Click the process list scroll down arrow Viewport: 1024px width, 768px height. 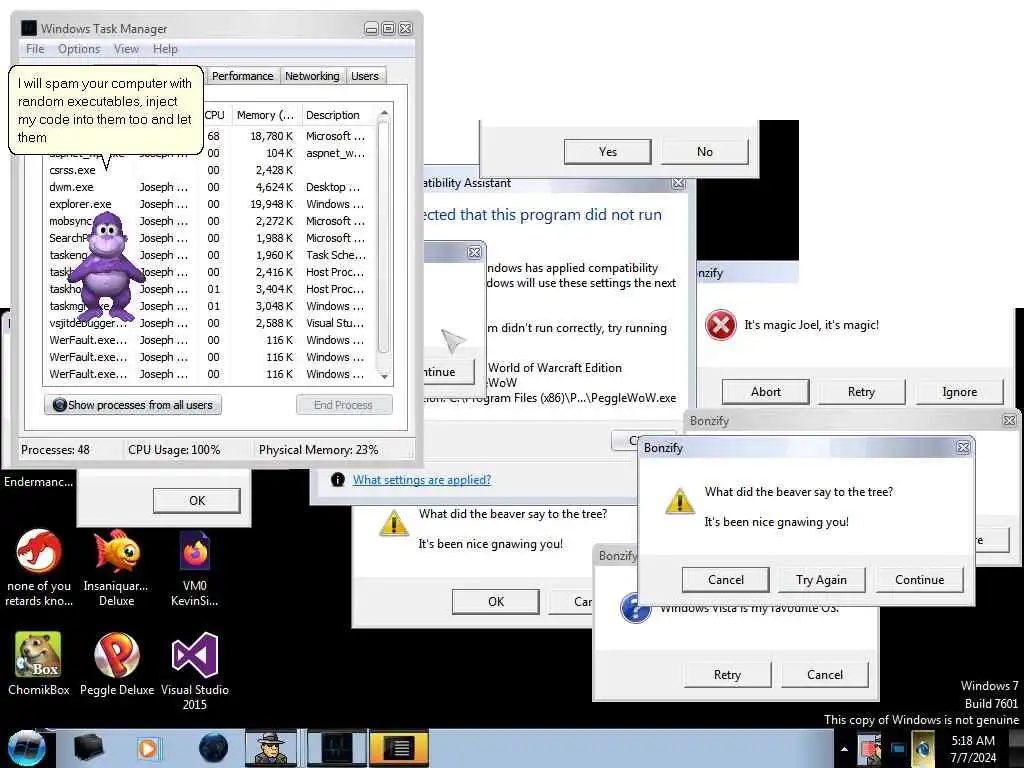384,376
